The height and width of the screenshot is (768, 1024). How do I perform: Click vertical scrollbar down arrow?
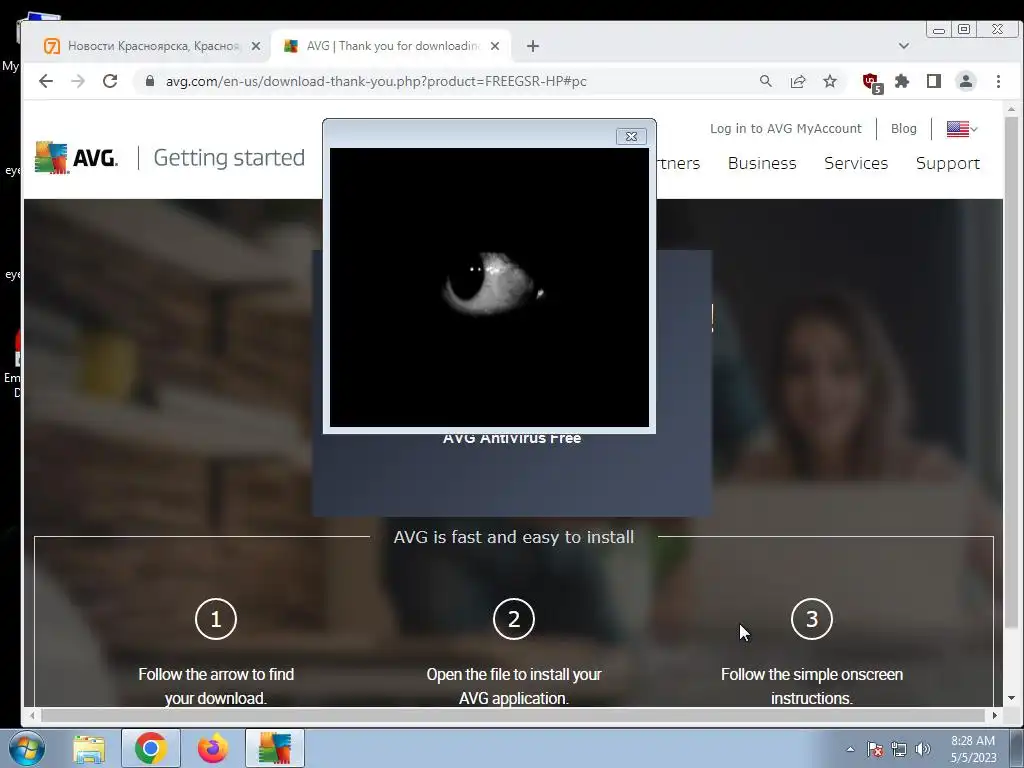(1012, 698)
